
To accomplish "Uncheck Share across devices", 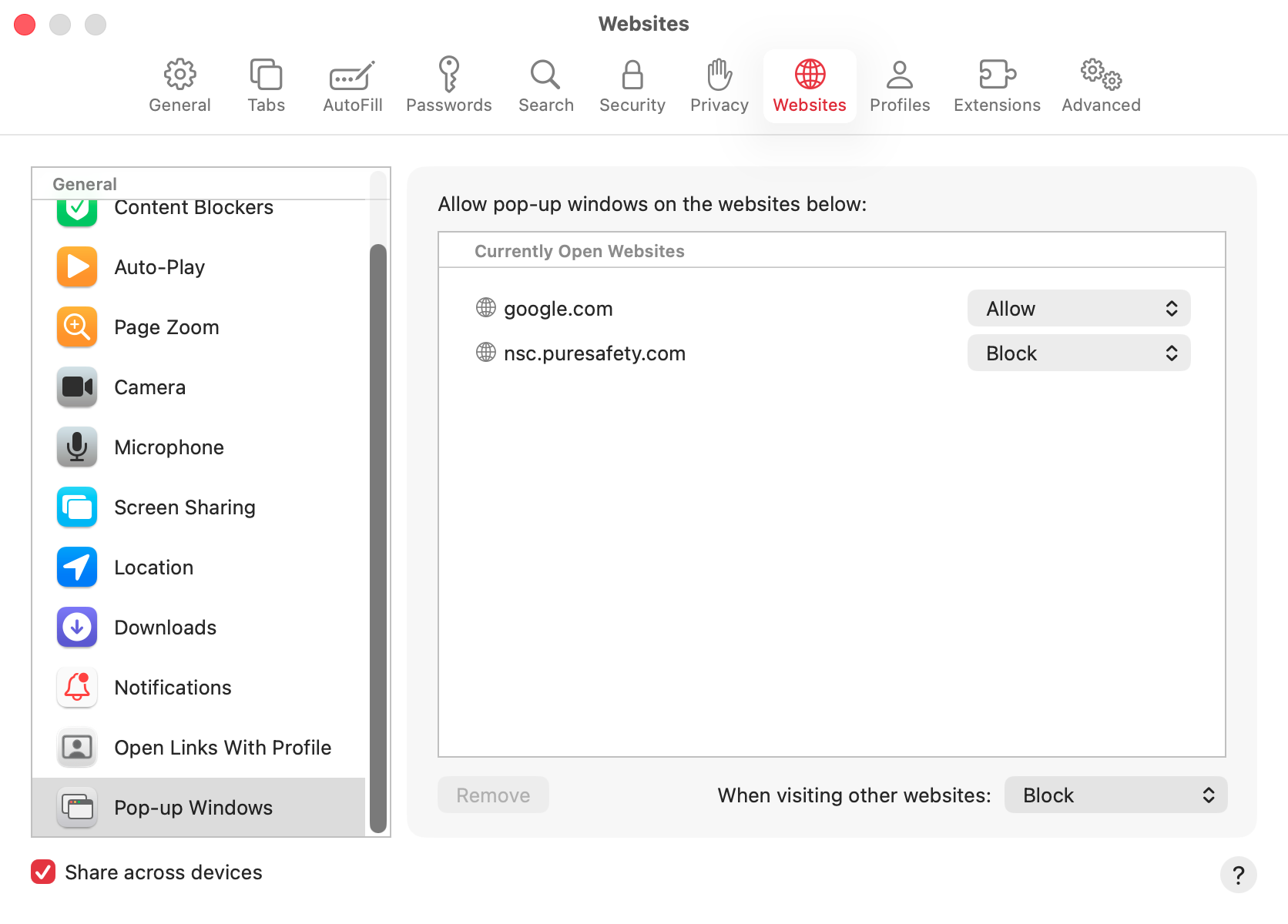I will tap(43, 872).
